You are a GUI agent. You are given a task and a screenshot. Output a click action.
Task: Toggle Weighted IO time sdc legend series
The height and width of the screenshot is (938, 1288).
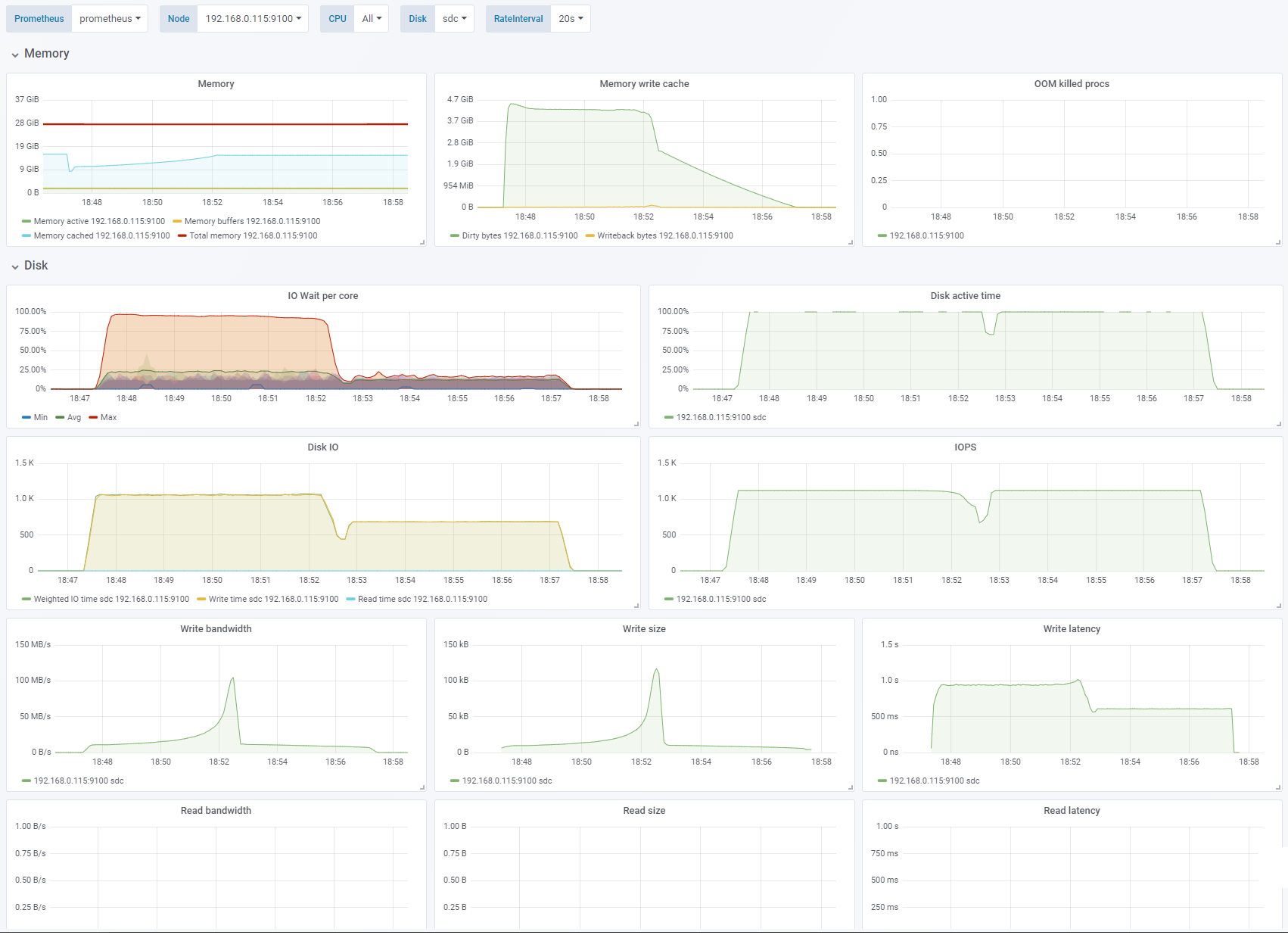tap(111, 600)
